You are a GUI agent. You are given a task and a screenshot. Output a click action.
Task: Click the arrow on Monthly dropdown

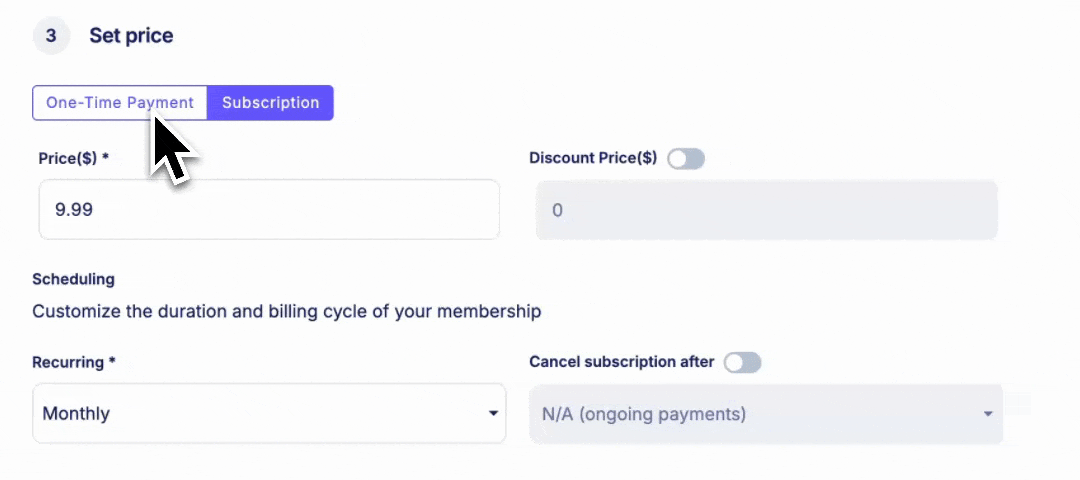click(493, 414)
